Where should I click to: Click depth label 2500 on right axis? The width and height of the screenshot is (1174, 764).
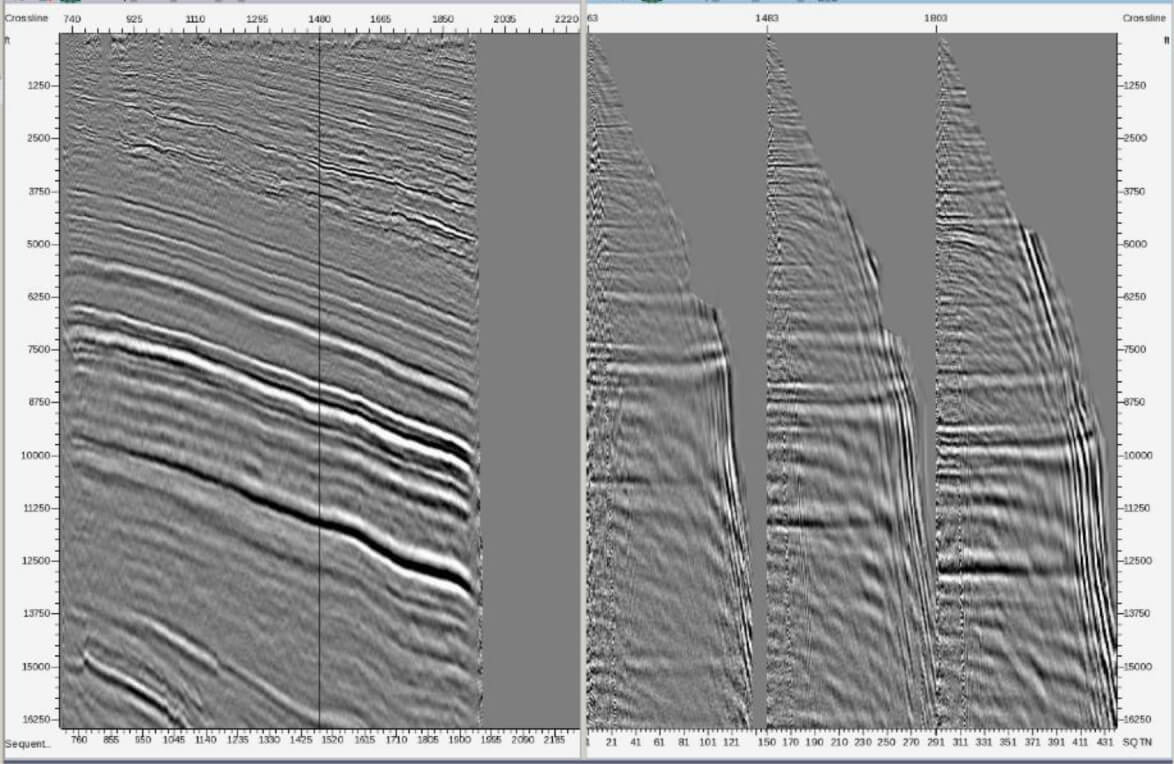pyautogui.click(x=1134, y=139)
